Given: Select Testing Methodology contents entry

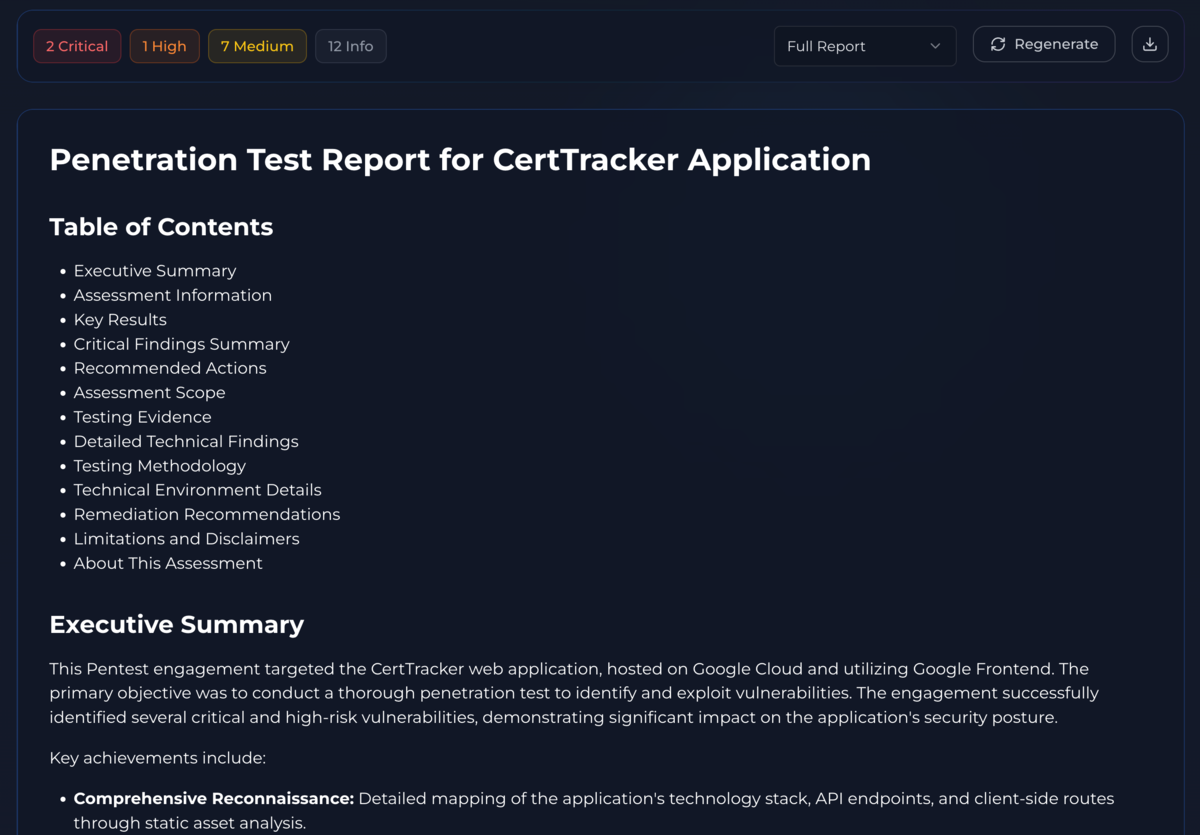Looking at the screenshot, I should tap(159, 466).
